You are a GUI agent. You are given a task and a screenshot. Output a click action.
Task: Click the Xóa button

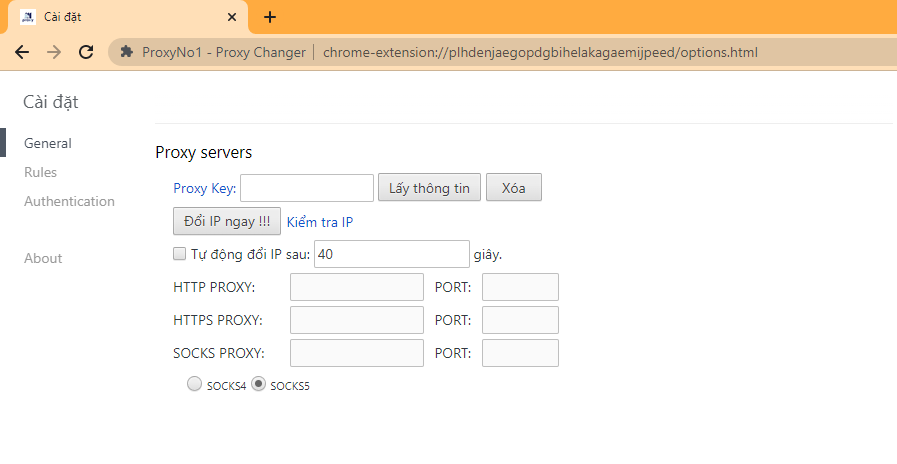click(x=513, y=188)
